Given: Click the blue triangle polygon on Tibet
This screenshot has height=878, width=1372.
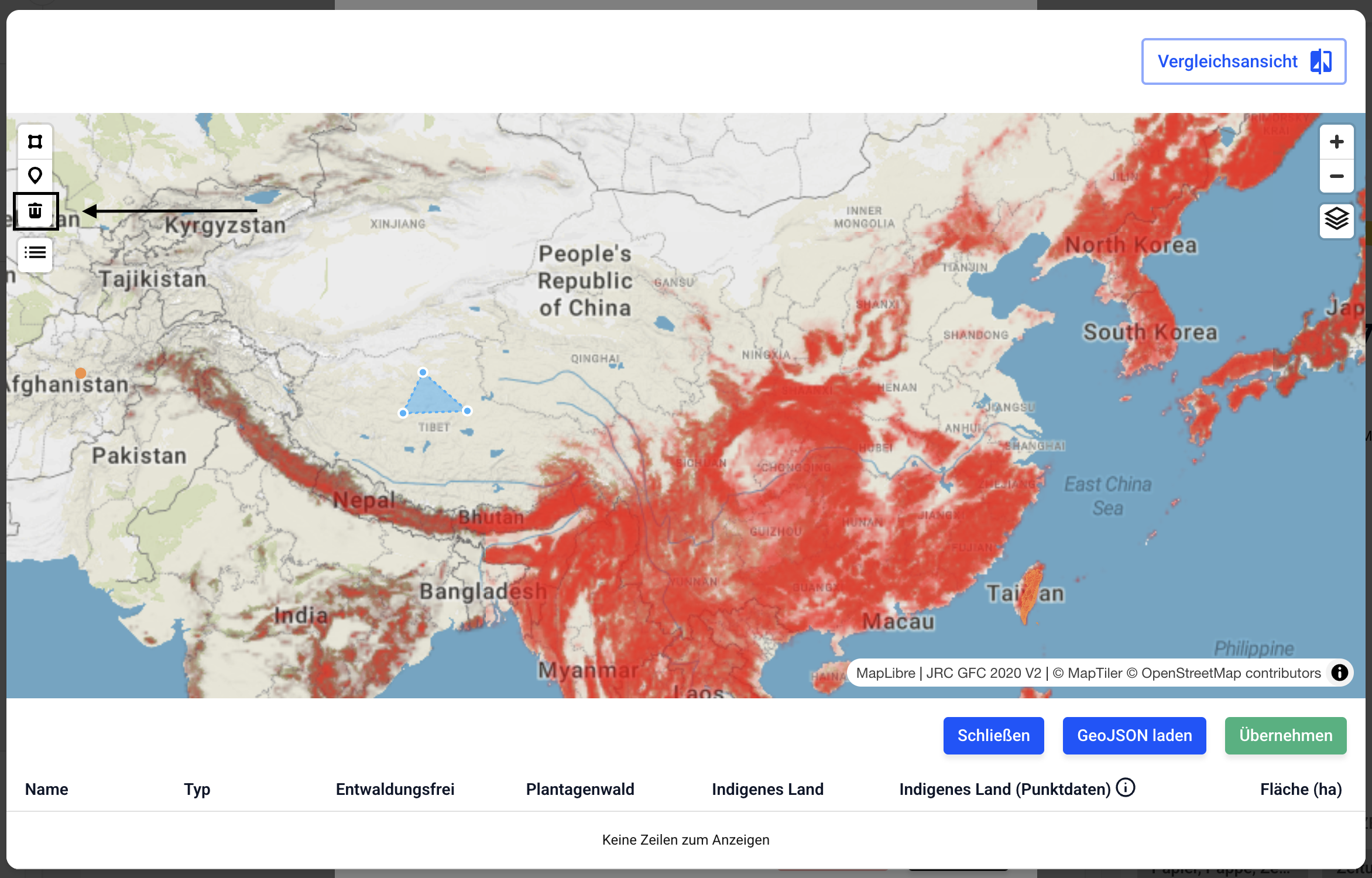Looking at the screenshot, I should click(432, 400).
